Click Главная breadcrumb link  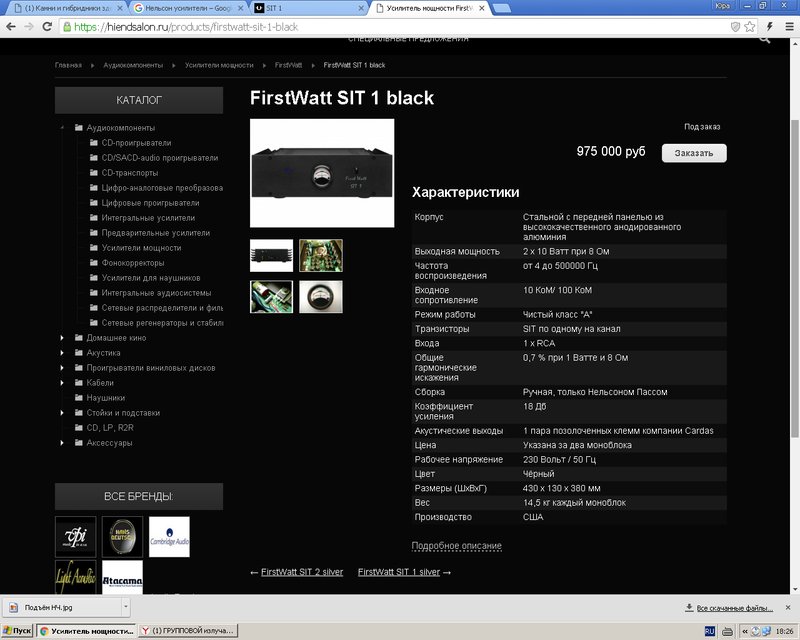click(x=68, y=65)
